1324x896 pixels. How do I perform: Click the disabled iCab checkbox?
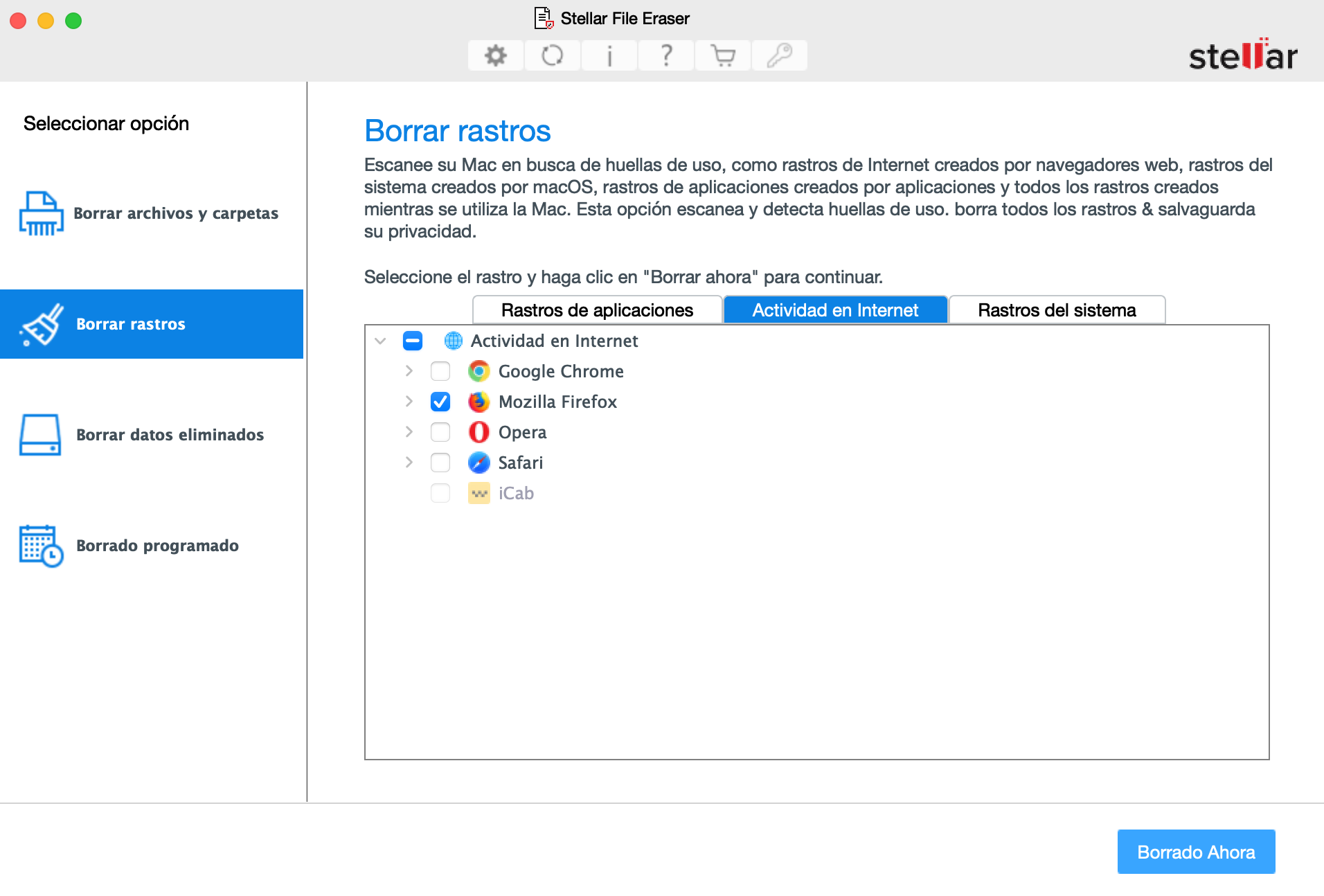(x=440, y=493)
